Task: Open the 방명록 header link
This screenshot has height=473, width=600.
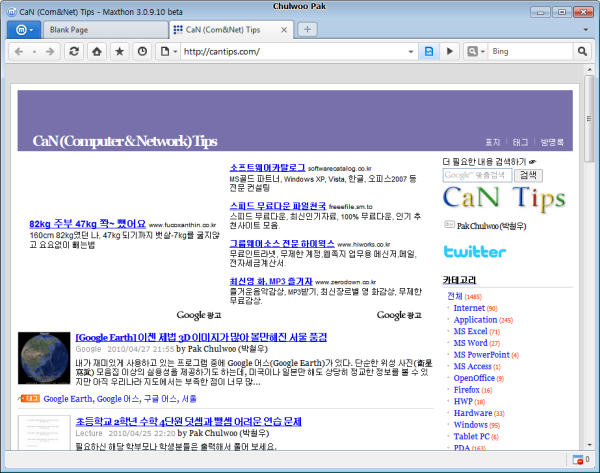Action: click(552, 142)
